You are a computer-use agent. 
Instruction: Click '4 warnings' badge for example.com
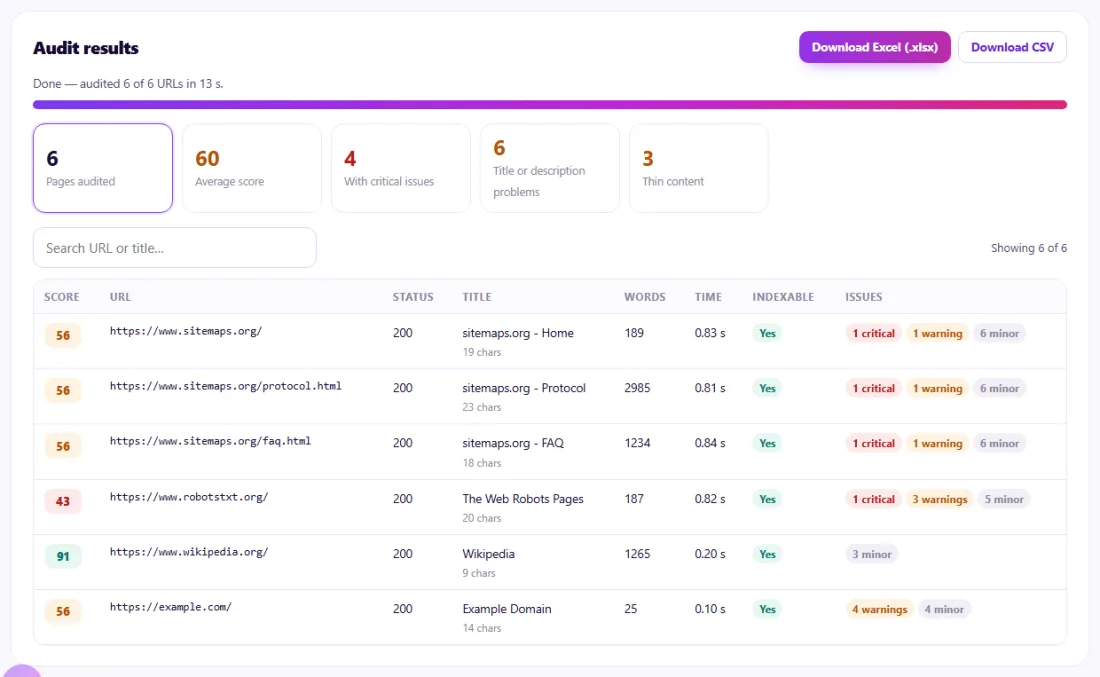(879, 610)
